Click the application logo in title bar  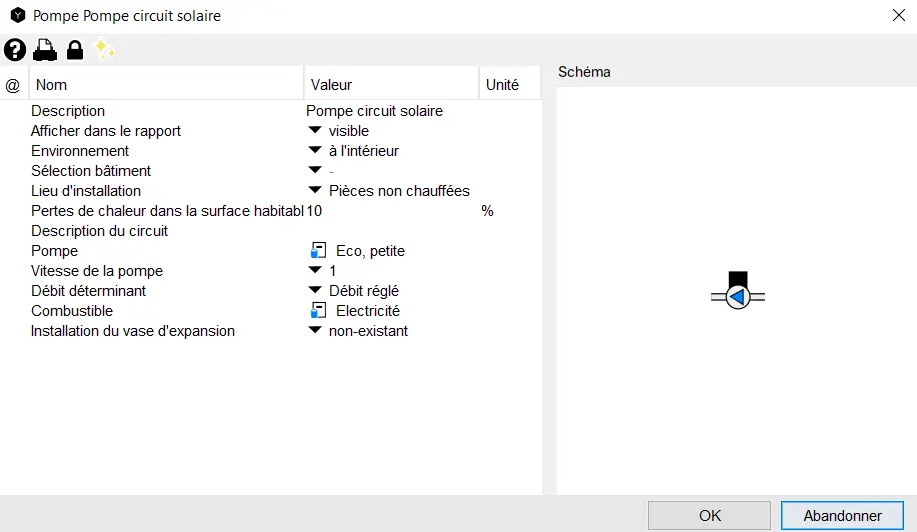(17, 16)
